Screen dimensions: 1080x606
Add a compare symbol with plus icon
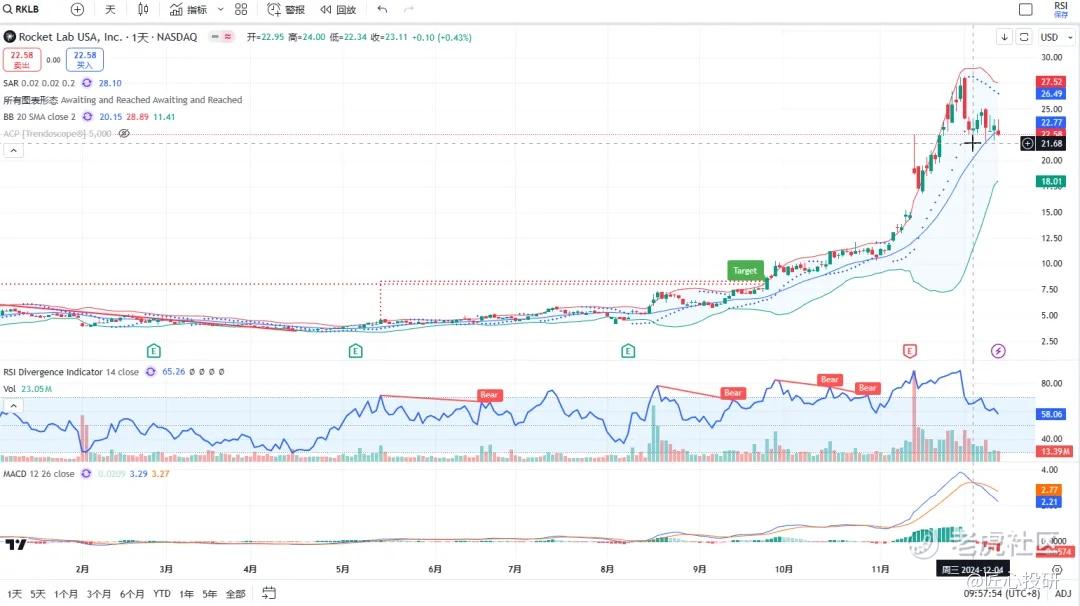coord(77,9)
